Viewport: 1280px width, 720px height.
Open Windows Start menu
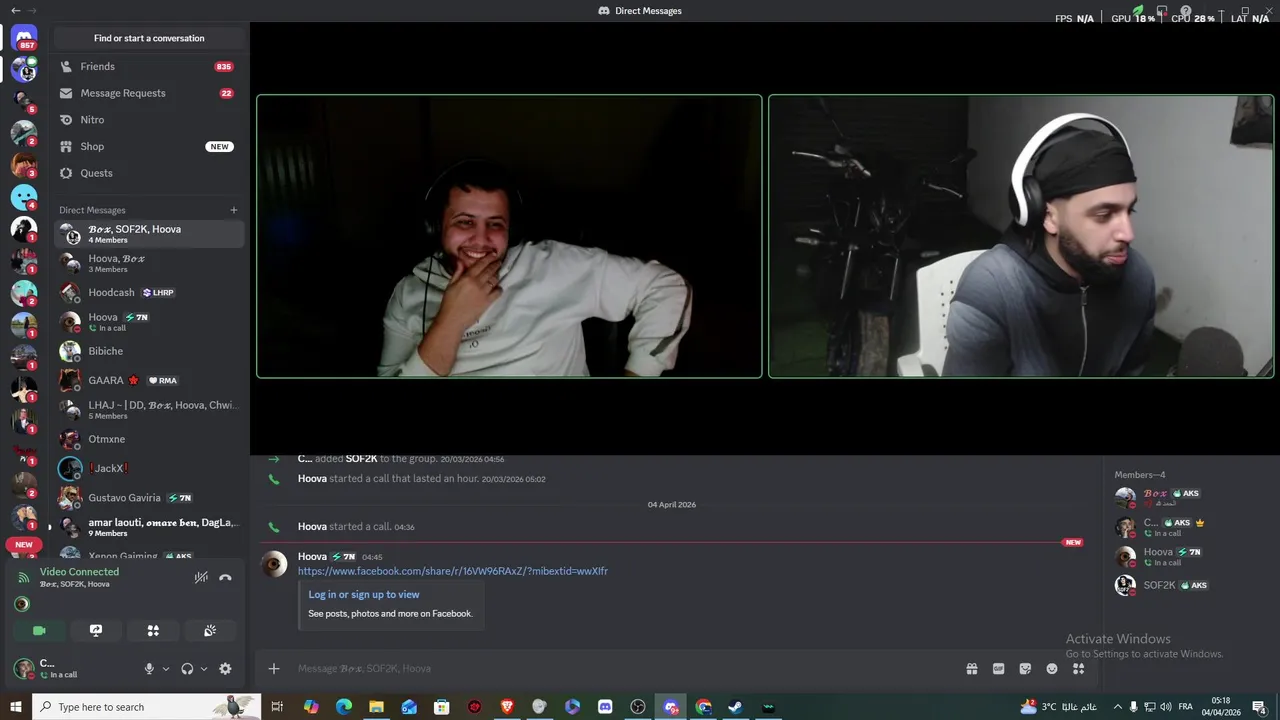16,707
